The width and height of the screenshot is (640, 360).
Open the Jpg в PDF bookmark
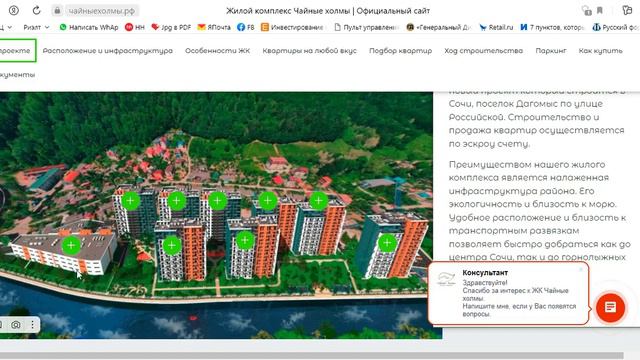point(171,27)
